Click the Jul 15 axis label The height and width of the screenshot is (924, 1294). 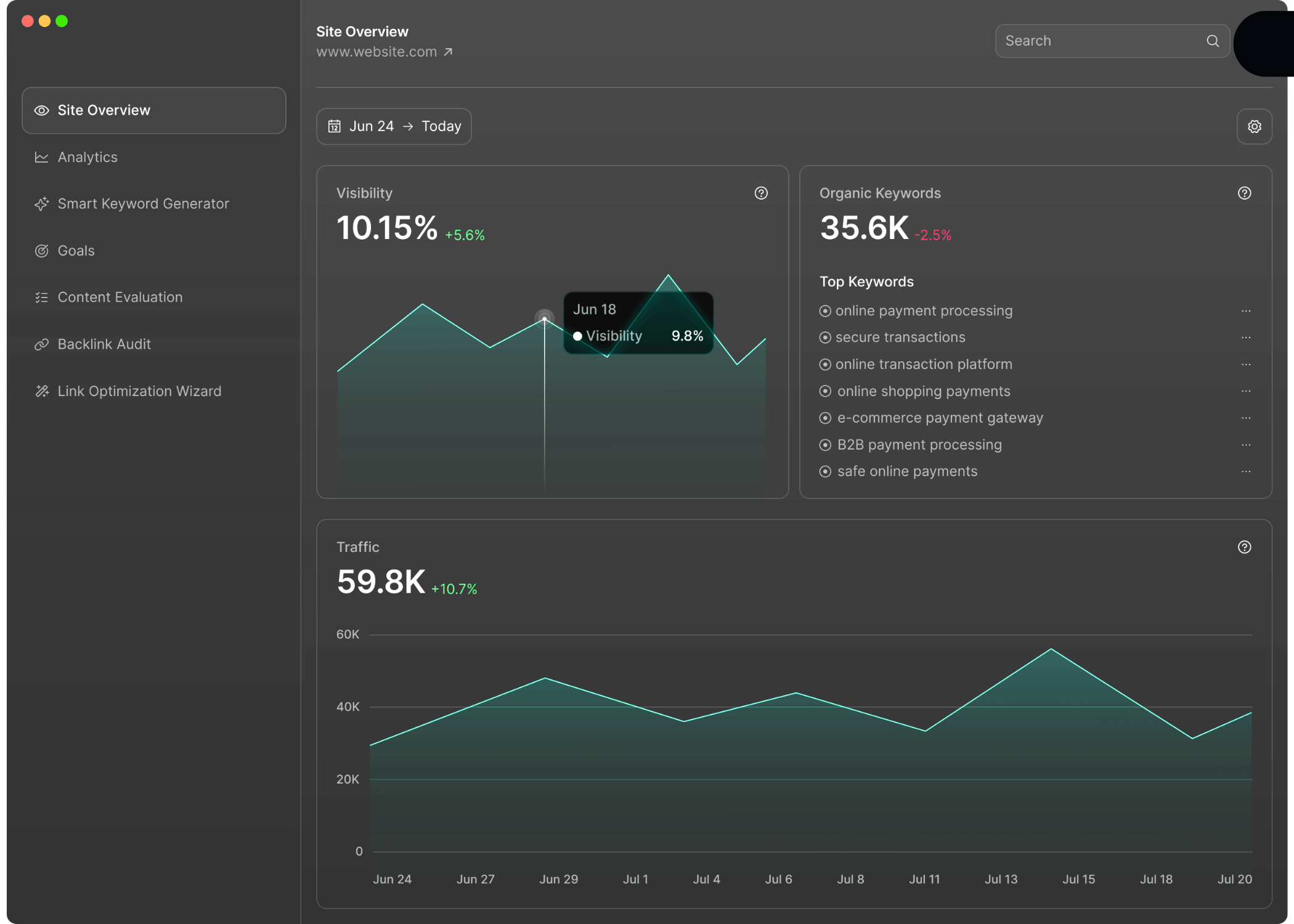pyautogui.click(x=1078, y=879)
